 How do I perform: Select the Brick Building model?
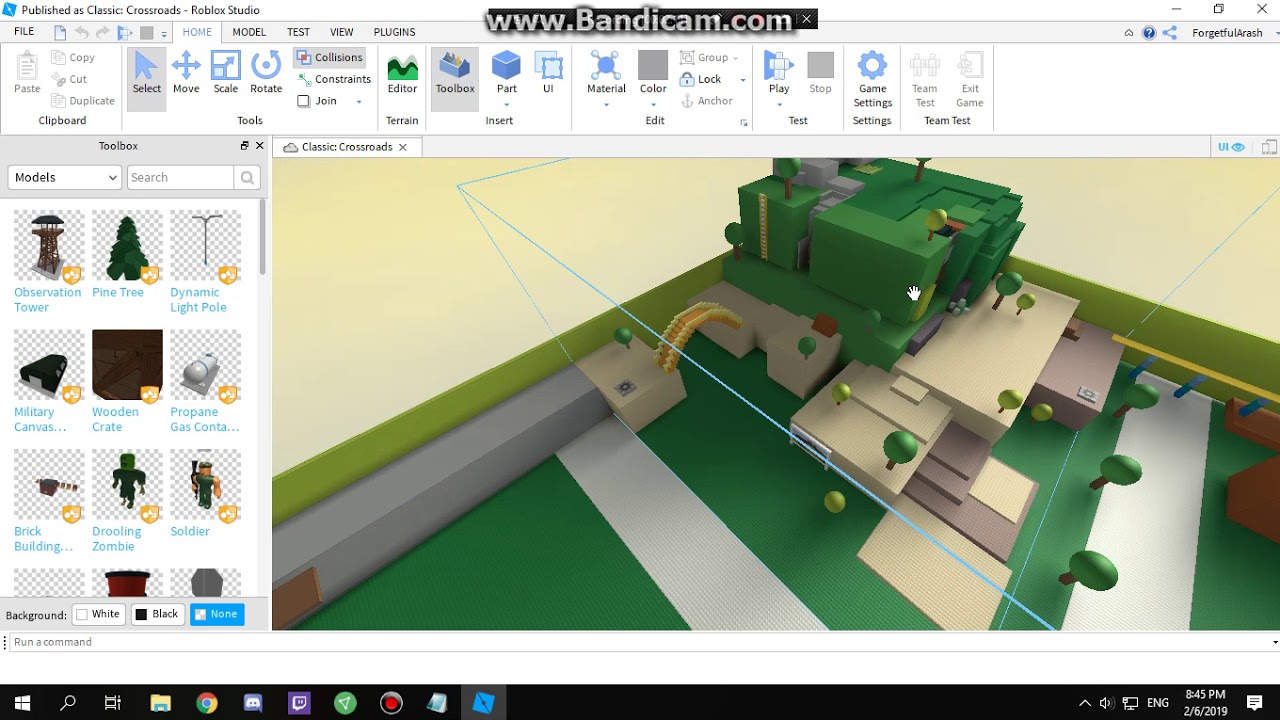pos(48,500)
